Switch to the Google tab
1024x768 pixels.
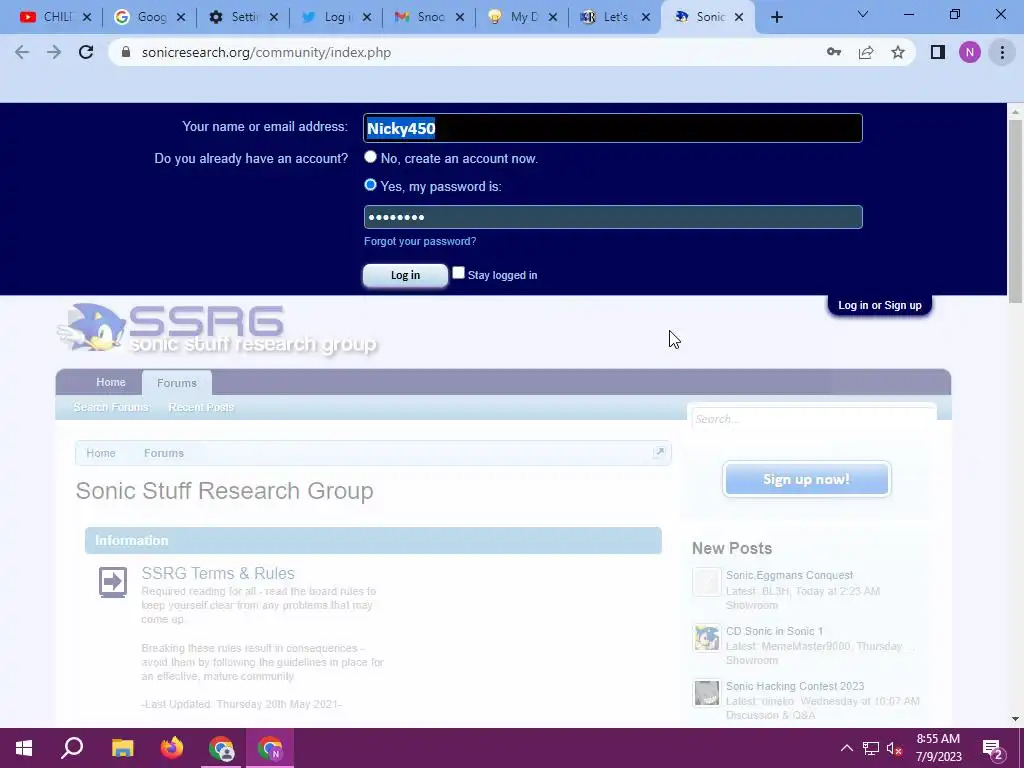coord(140,17)
